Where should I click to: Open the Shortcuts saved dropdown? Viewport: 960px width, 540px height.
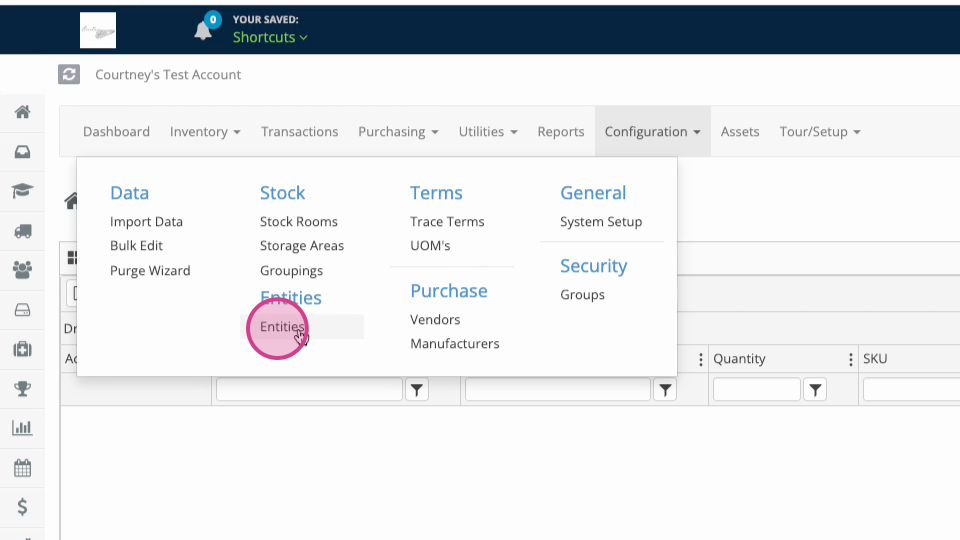[x=270, y=37]
